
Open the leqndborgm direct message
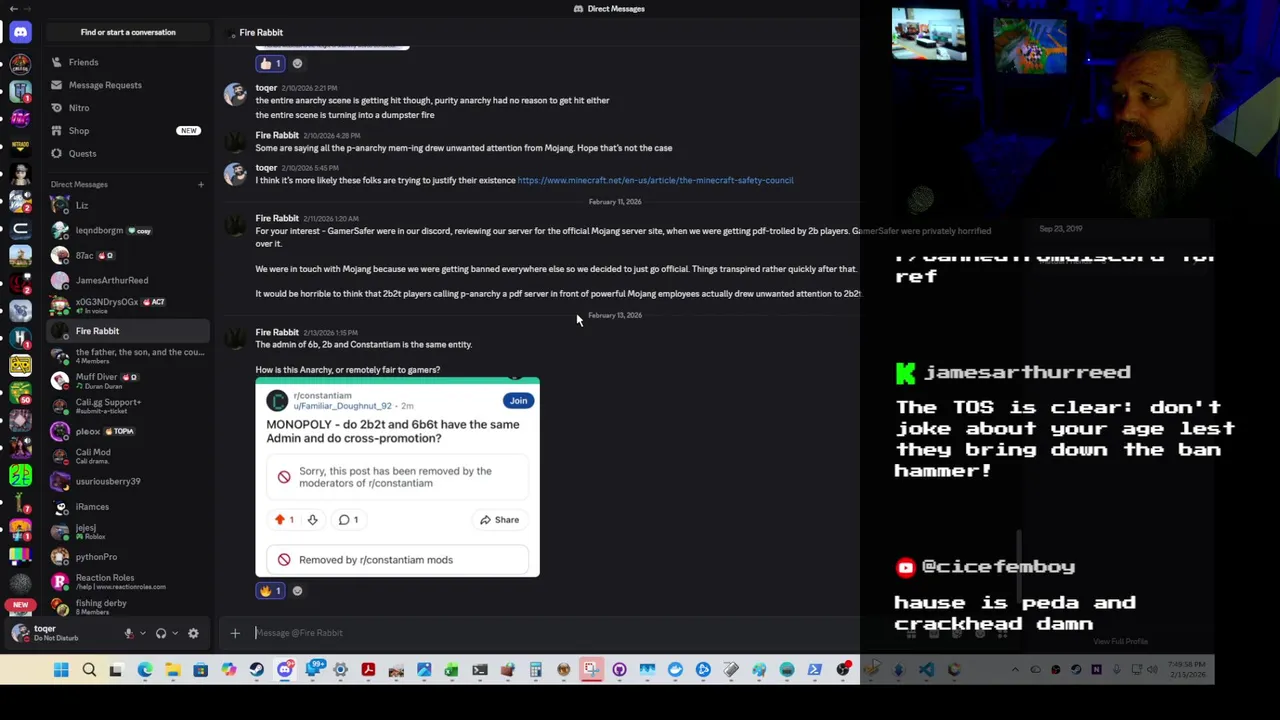128,230
